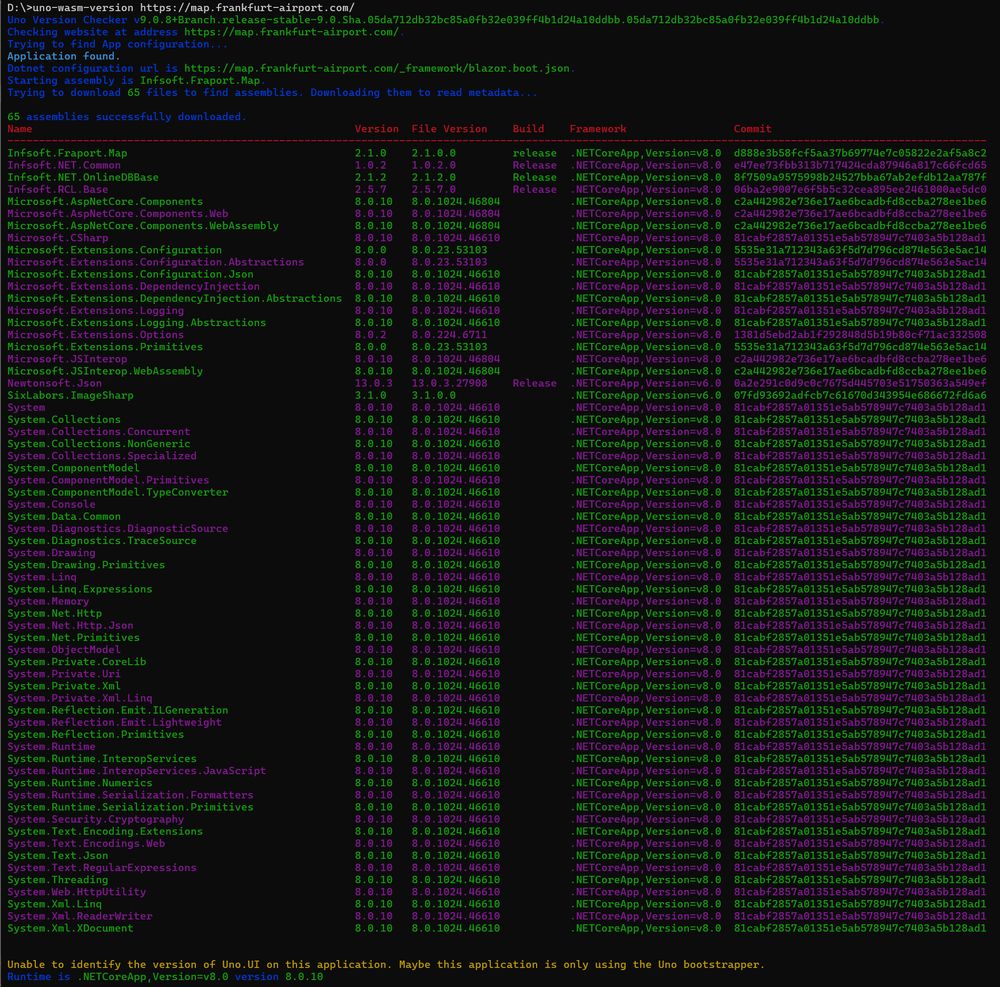This screenshot has height=987, width=1000.
Task: Click the 'Newtonsoft.Json' assembly name
Action: click(54, 383)
